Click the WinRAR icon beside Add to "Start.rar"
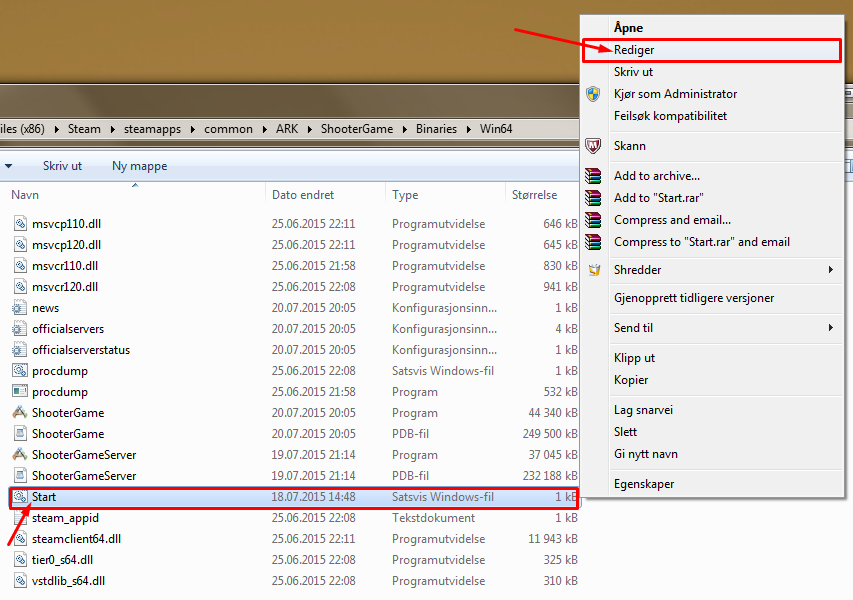 pyautogui.click(x=593, y=197)
